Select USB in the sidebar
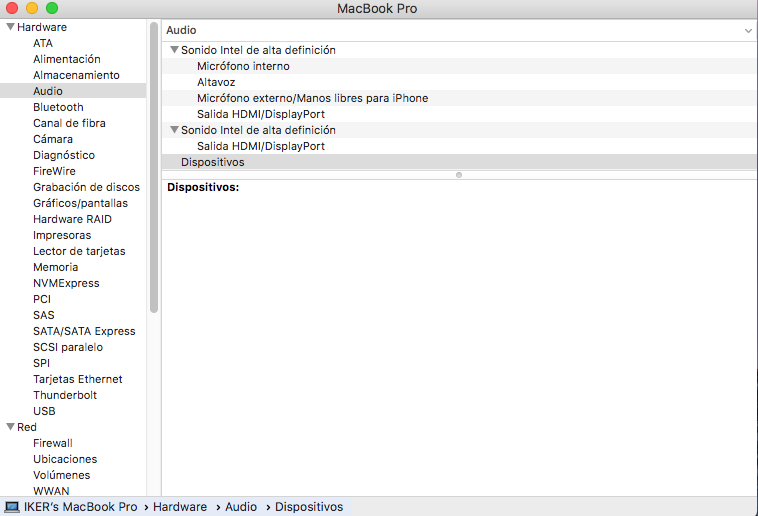This screenshot has width=758, height=516. (x=44, y=411)
